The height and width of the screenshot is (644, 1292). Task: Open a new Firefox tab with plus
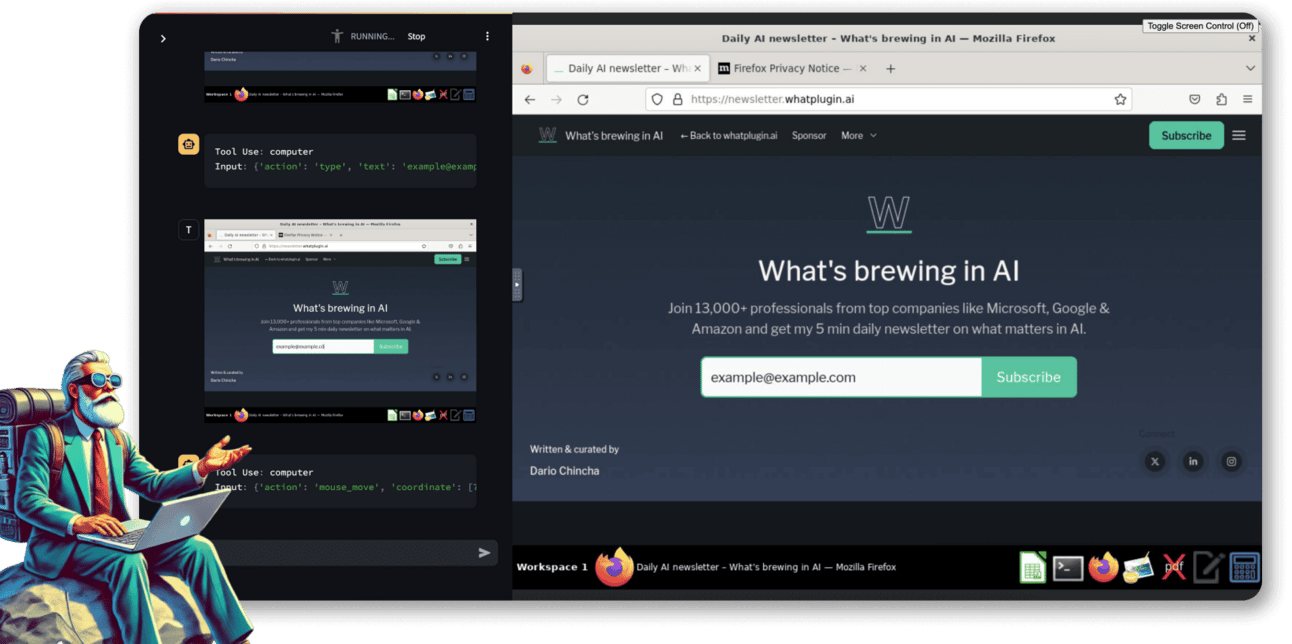(890, 69)
